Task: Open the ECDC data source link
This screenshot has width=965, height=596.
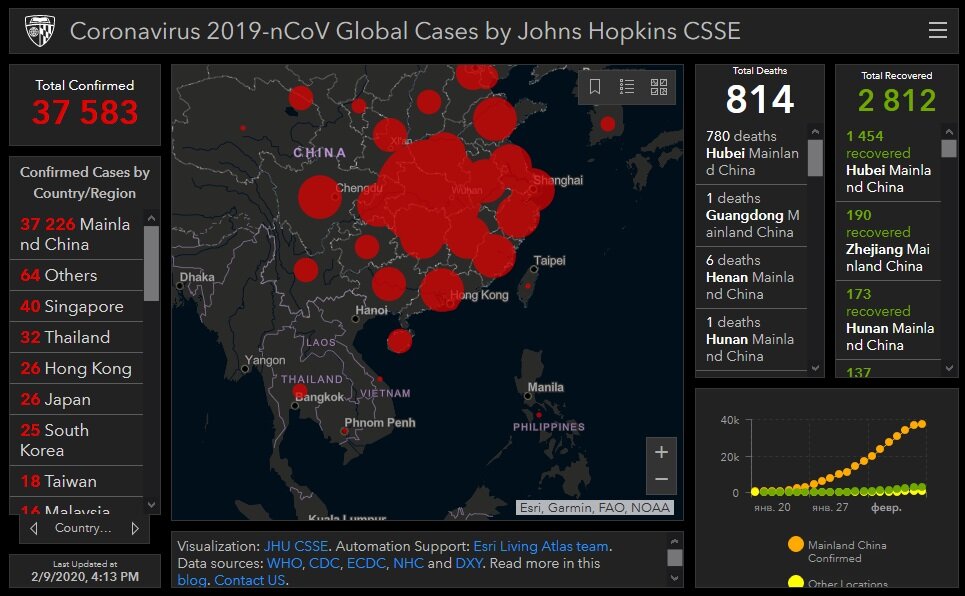Action: [366, 563]
